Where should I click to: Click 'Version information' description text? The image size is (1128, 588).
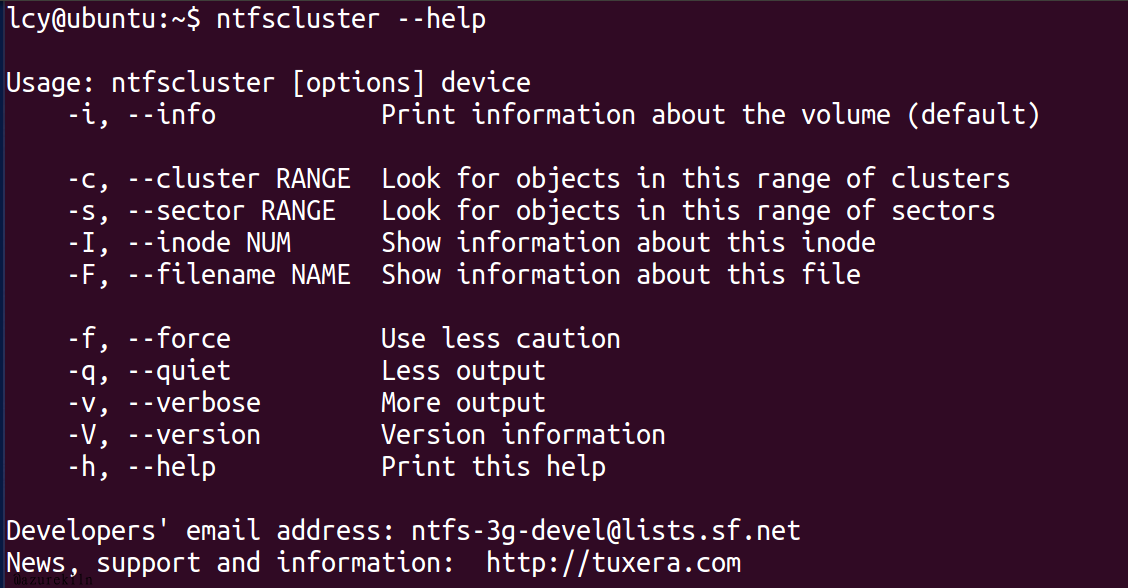pos(523,435)
